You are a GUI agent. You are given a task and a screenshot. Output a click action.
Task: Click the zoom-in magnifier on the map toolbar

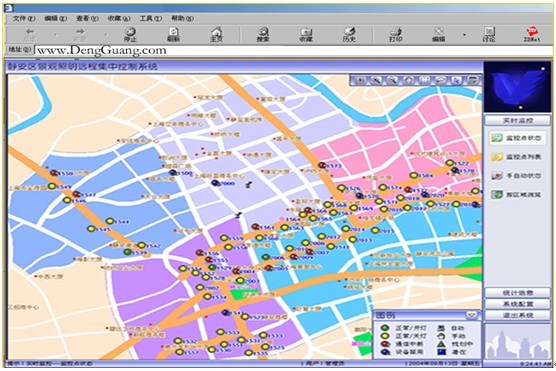click(x=376, y=81)
